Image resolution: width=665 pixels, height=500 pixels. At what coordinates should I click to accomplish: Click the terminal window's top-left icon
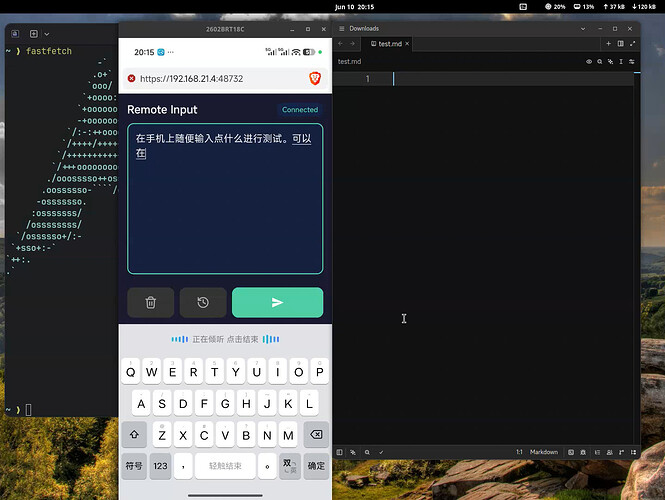coord(15,34)
